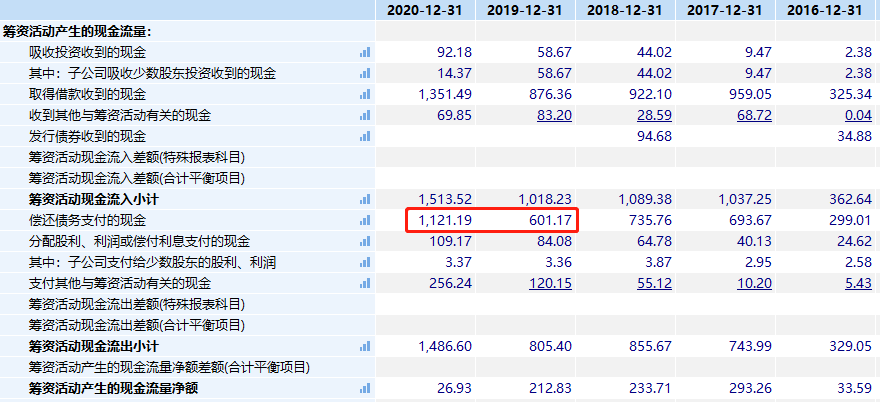View chart icon of 偿还债务支付的现金
The width and height of the screenshot is (880, 402).
pyautogui.click(x=364, y=220)
